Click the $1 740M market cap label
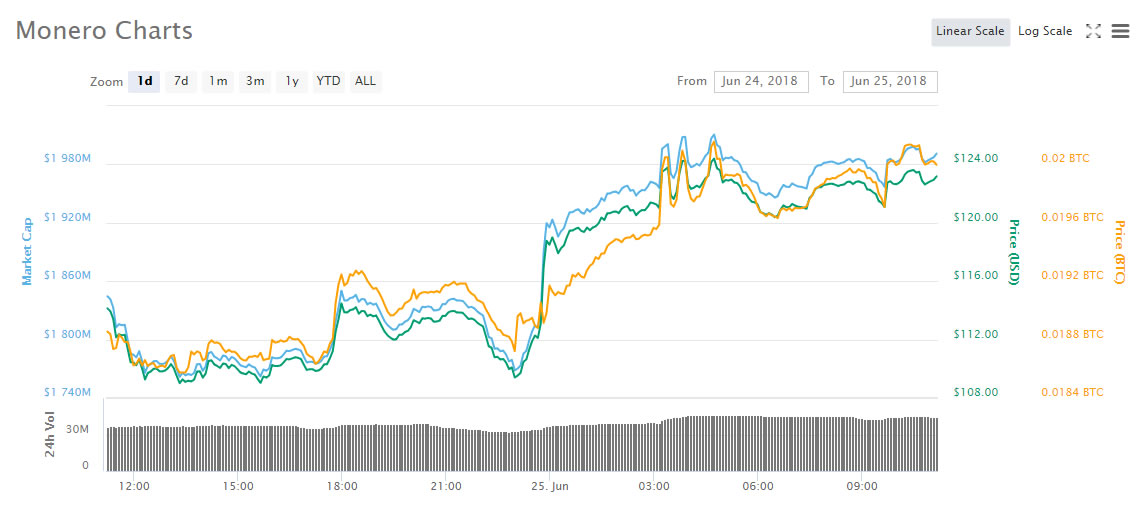 pos(67,393)
